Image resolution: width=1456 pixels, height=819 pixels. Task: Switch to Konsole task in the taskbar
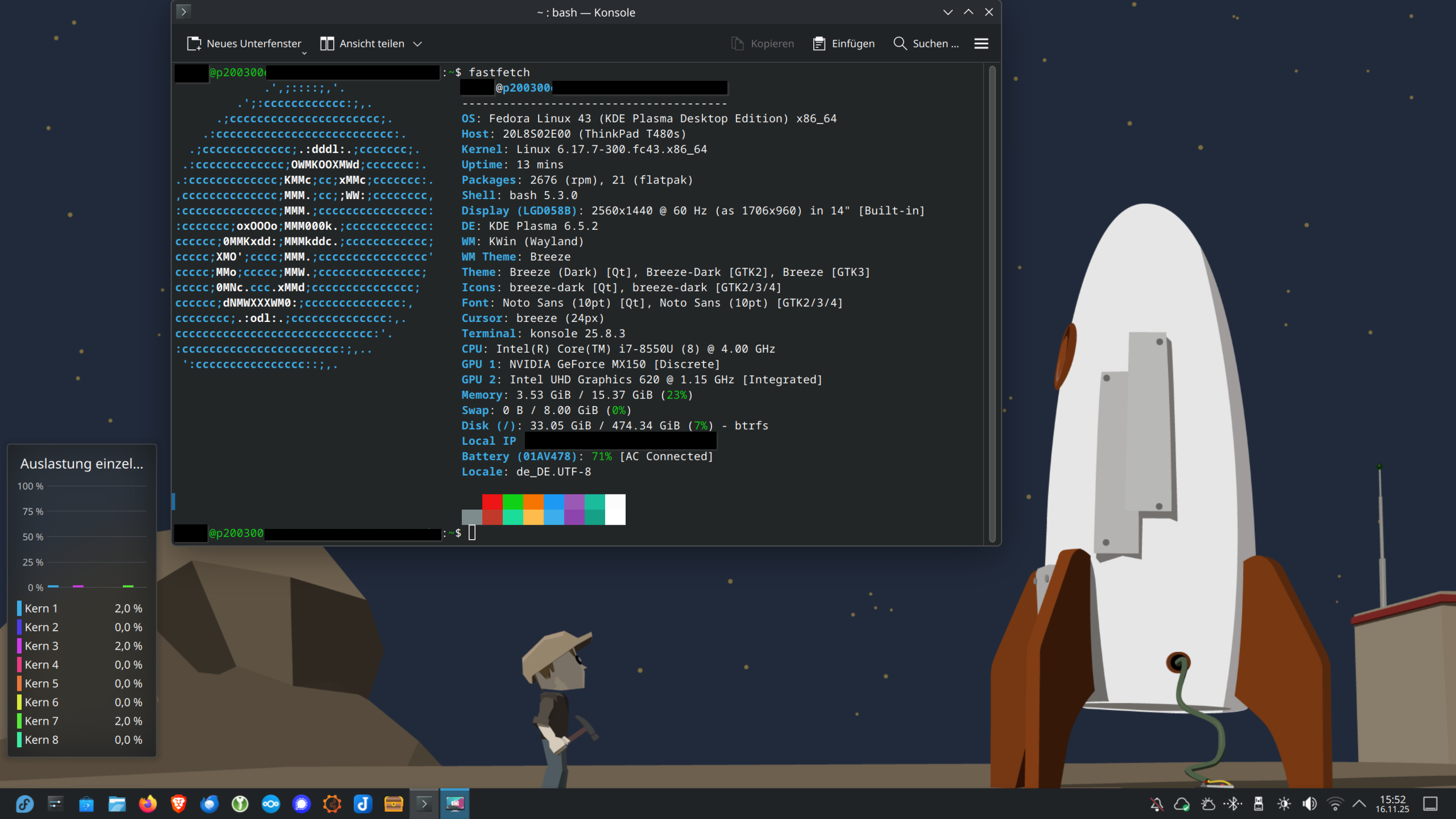pos(424,803)
